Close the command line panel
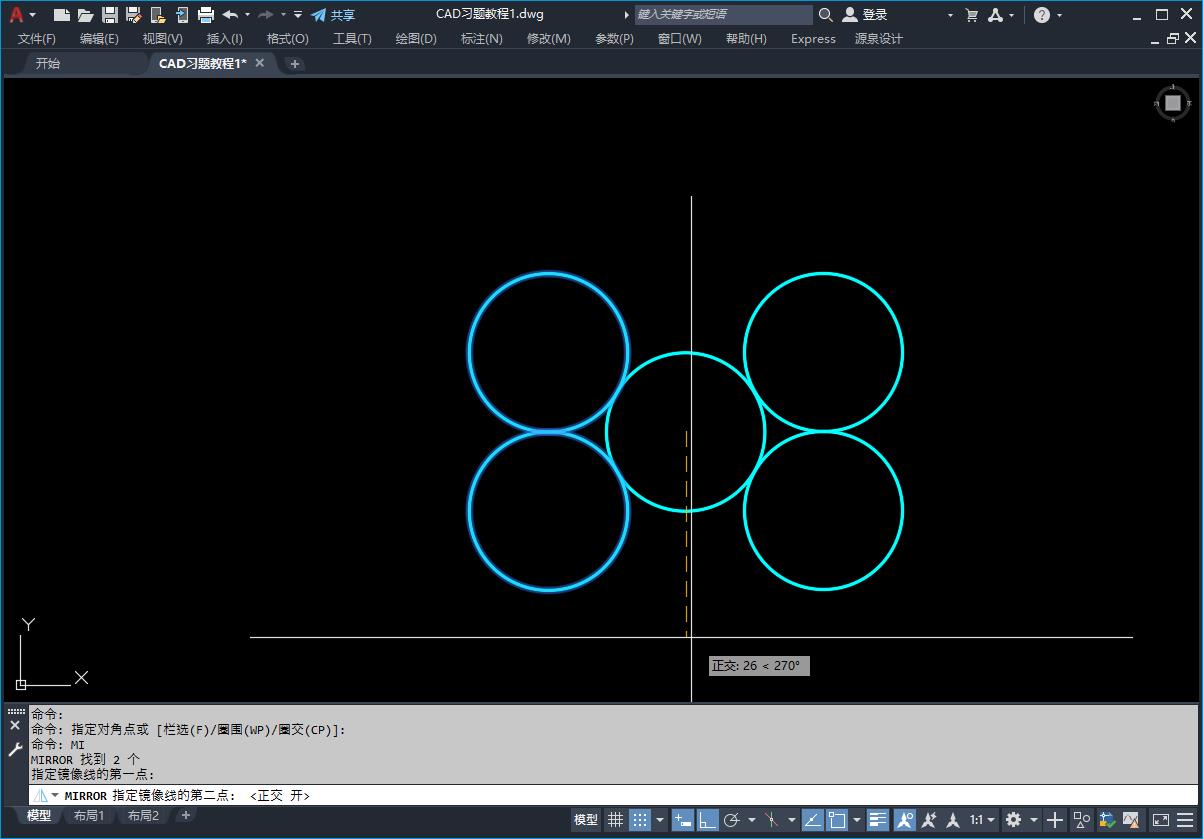Viewport: 1203px width, 839px height. click(x=15, y=726)
